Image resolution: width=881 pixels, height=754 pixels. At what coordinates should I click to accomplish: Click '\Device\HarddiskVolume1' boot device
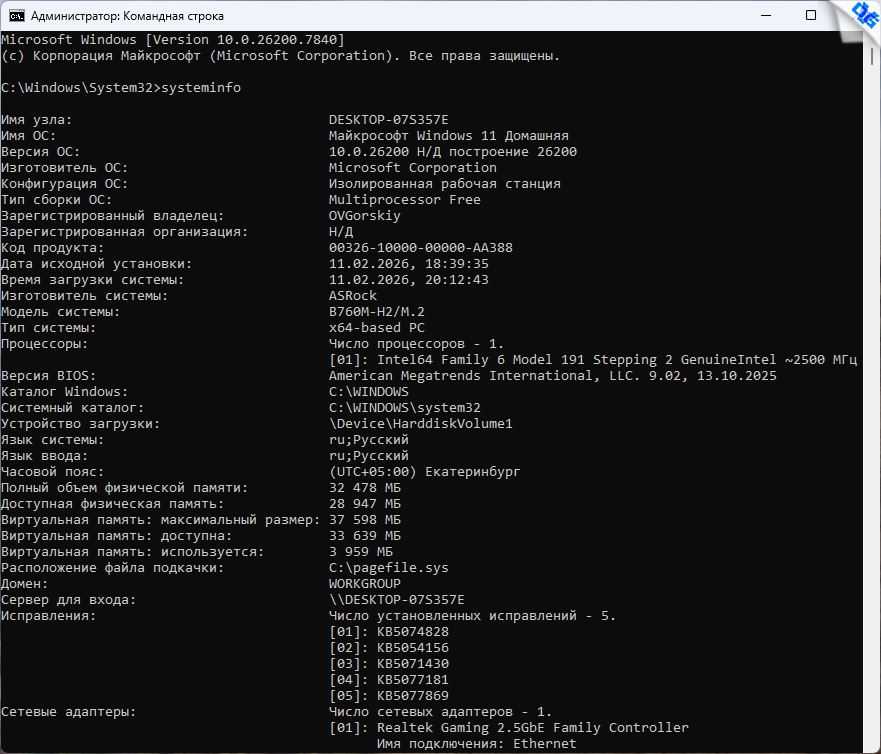(x=421, y=424)
